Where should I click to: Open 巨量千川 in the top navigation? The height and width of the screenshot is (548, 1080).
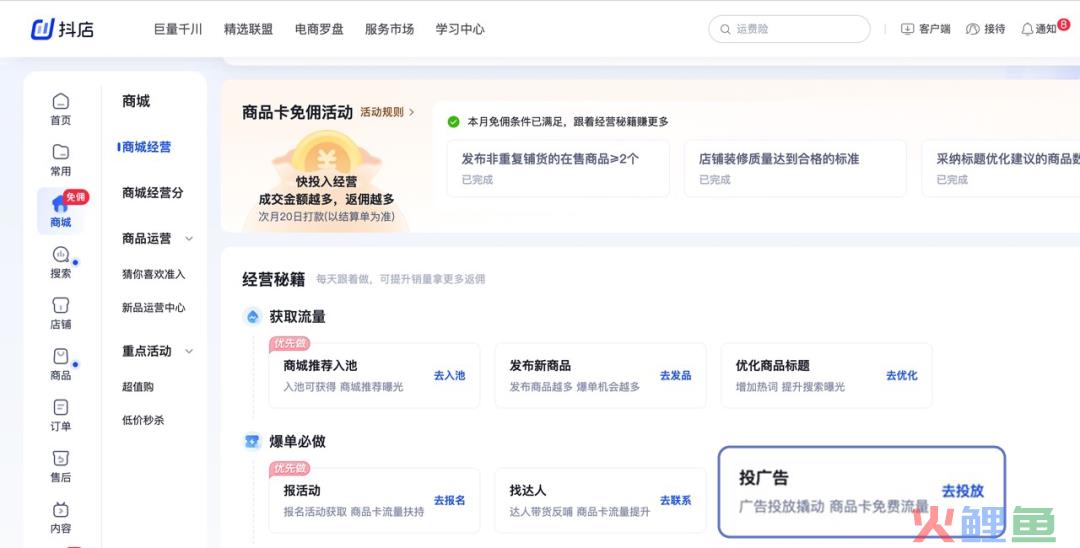(178, 29)
